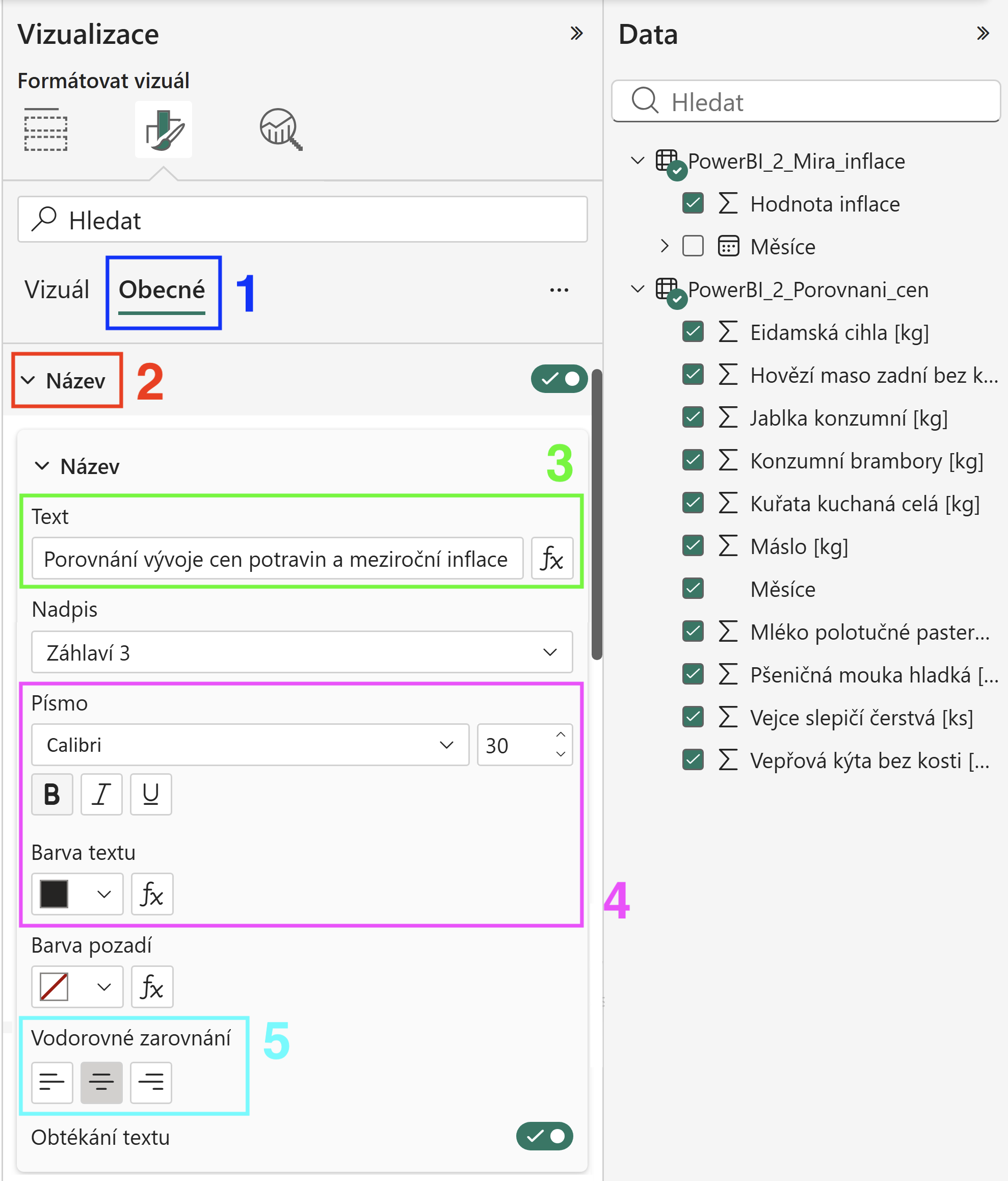This screenshot has width=1008, height=1181.
Task: Disable the Obtékání textu toggle
Action: coord(544,1136)
